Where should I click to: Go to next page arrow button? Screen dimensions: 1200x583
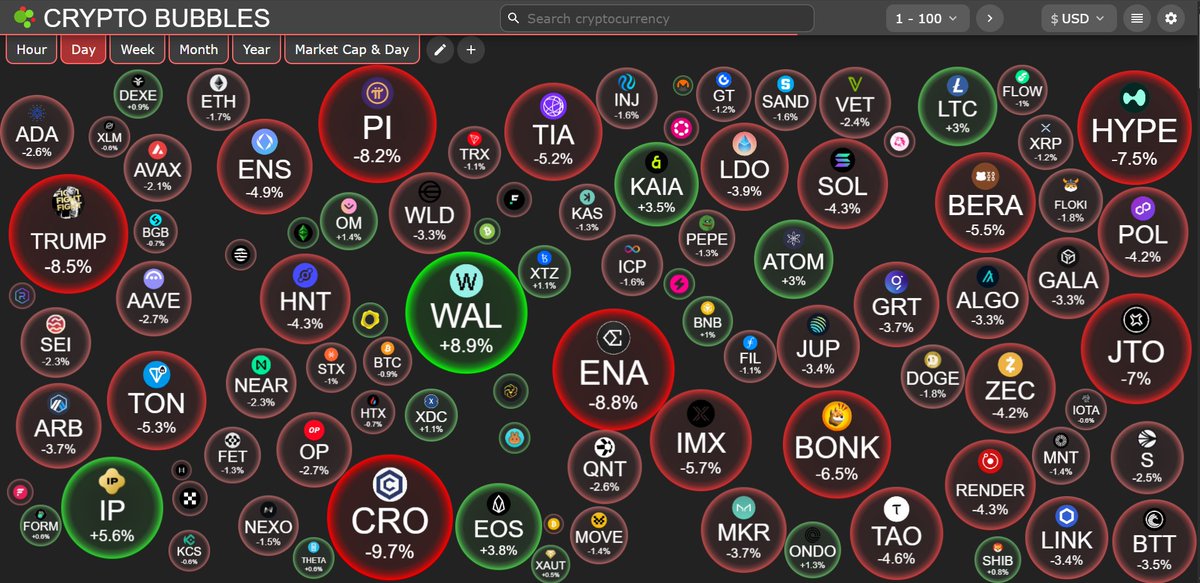pos(990,18)
